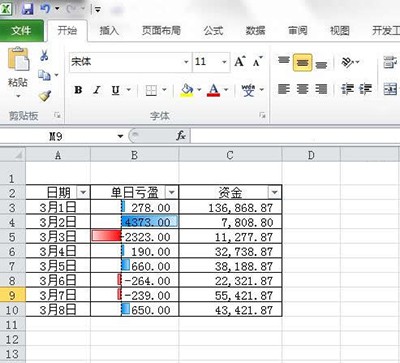Switch to the 插入 ribbon tab
The image size is (400, 363).
tap(109, 31)
